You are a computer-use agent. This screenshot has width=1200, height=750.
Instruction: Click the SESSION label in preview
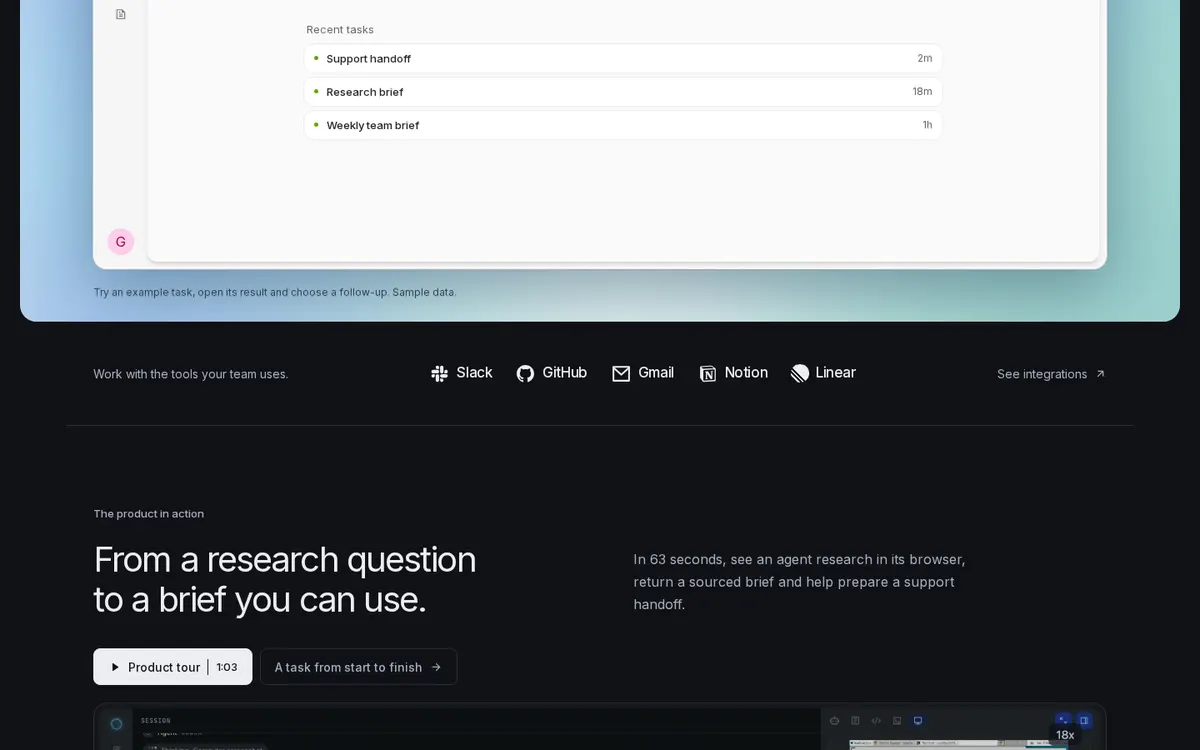click(155, 720)
